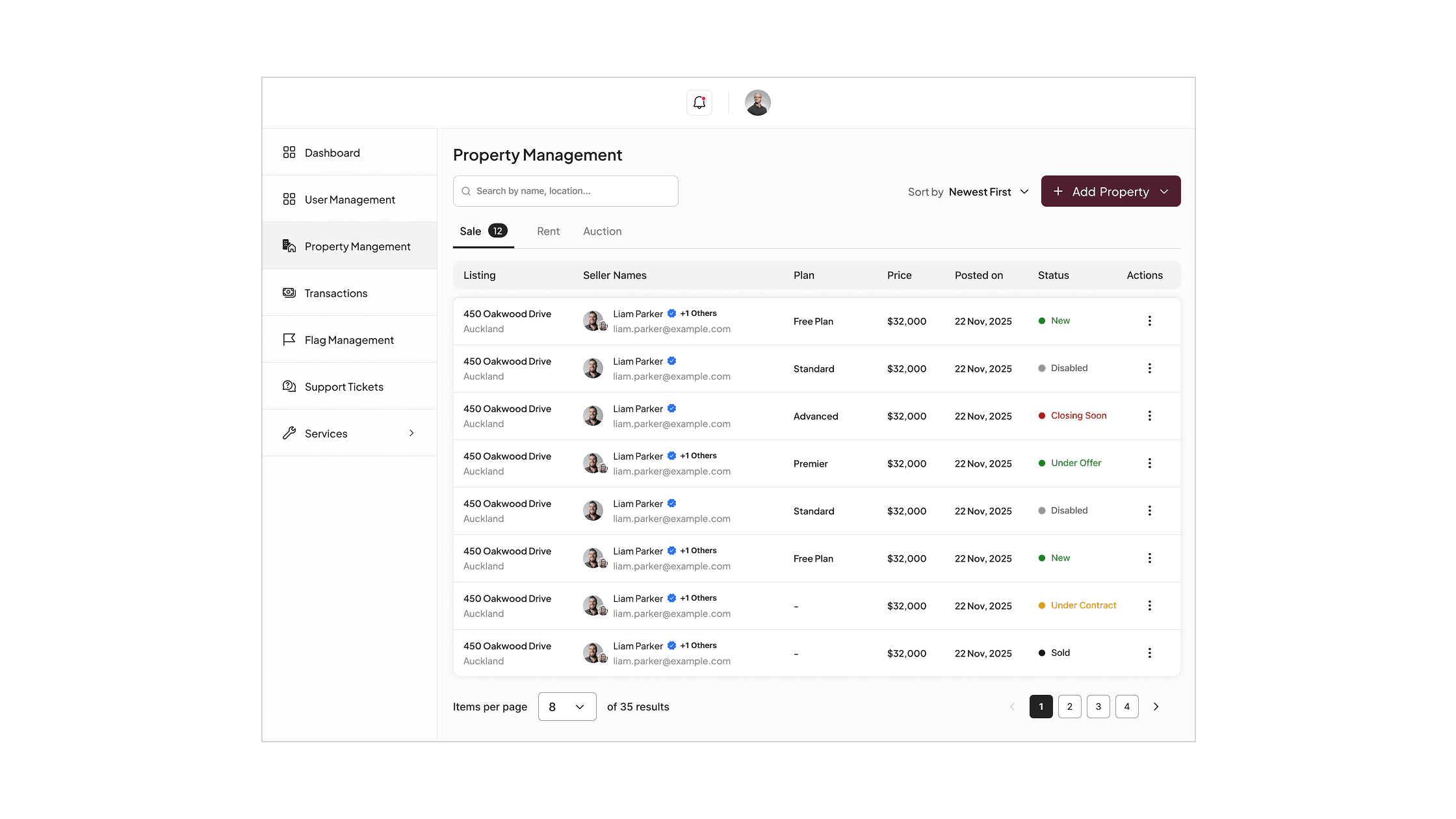Open actions menu for first Disabled listing
Viewport: 1456px width, 819px height.
coord(1149,369)
